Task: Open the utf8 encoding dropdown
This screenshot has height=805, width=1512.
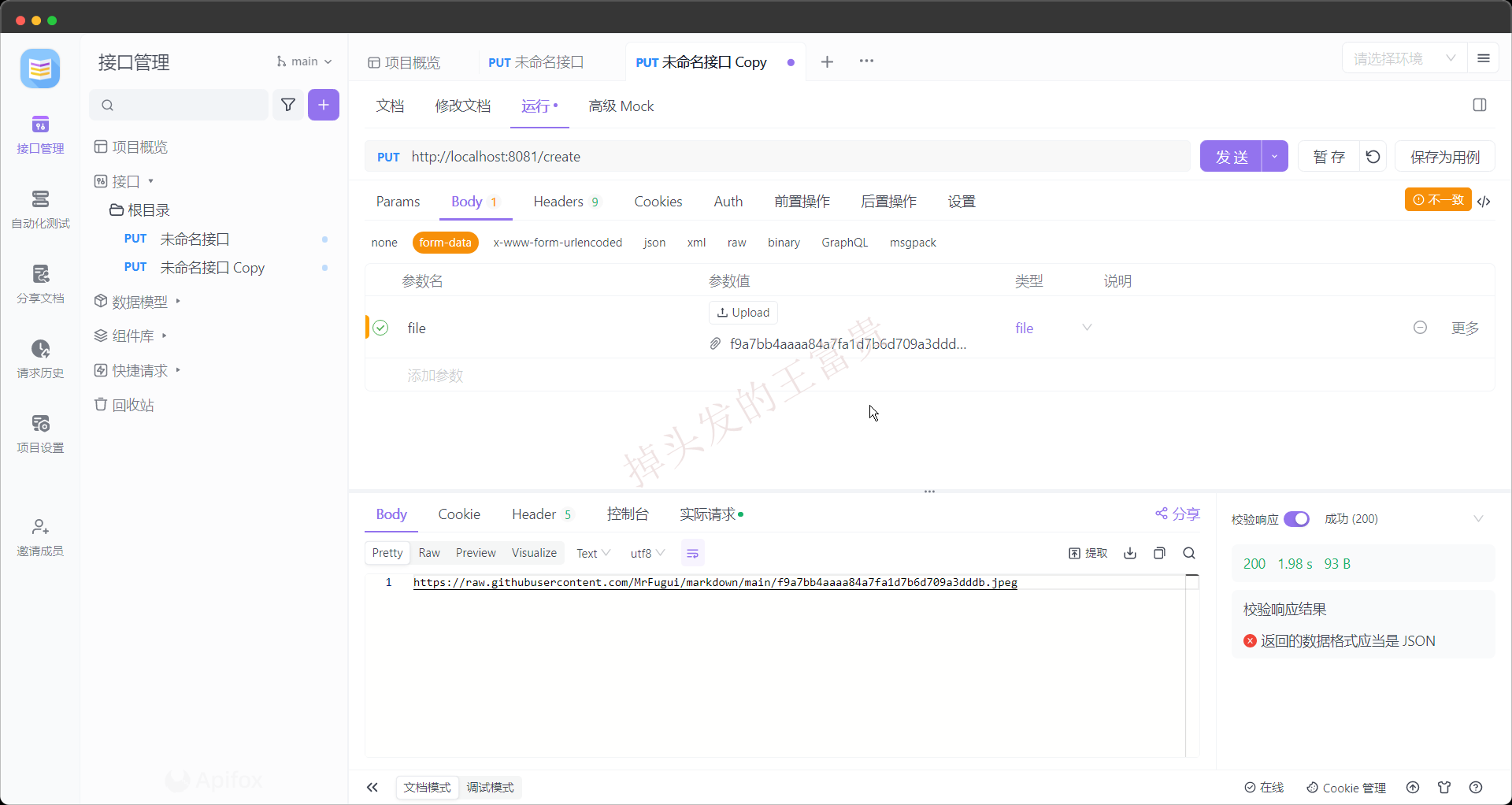Action: pyautogui.click(x=647, y=554)
